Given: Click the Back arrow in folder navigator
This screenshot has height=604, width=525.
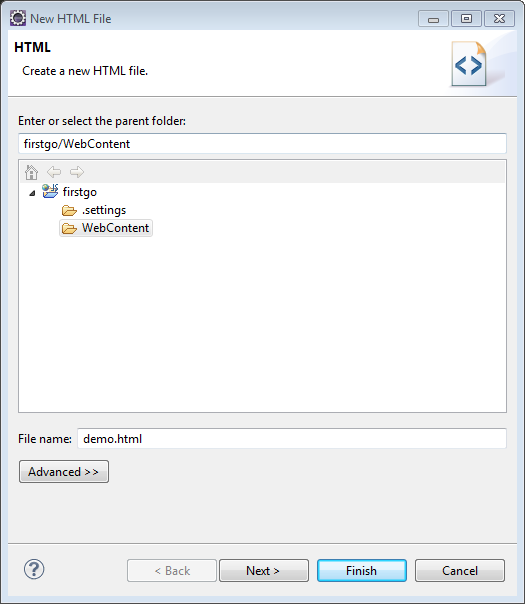Looking at the screenshot, I should pos(54,172).
